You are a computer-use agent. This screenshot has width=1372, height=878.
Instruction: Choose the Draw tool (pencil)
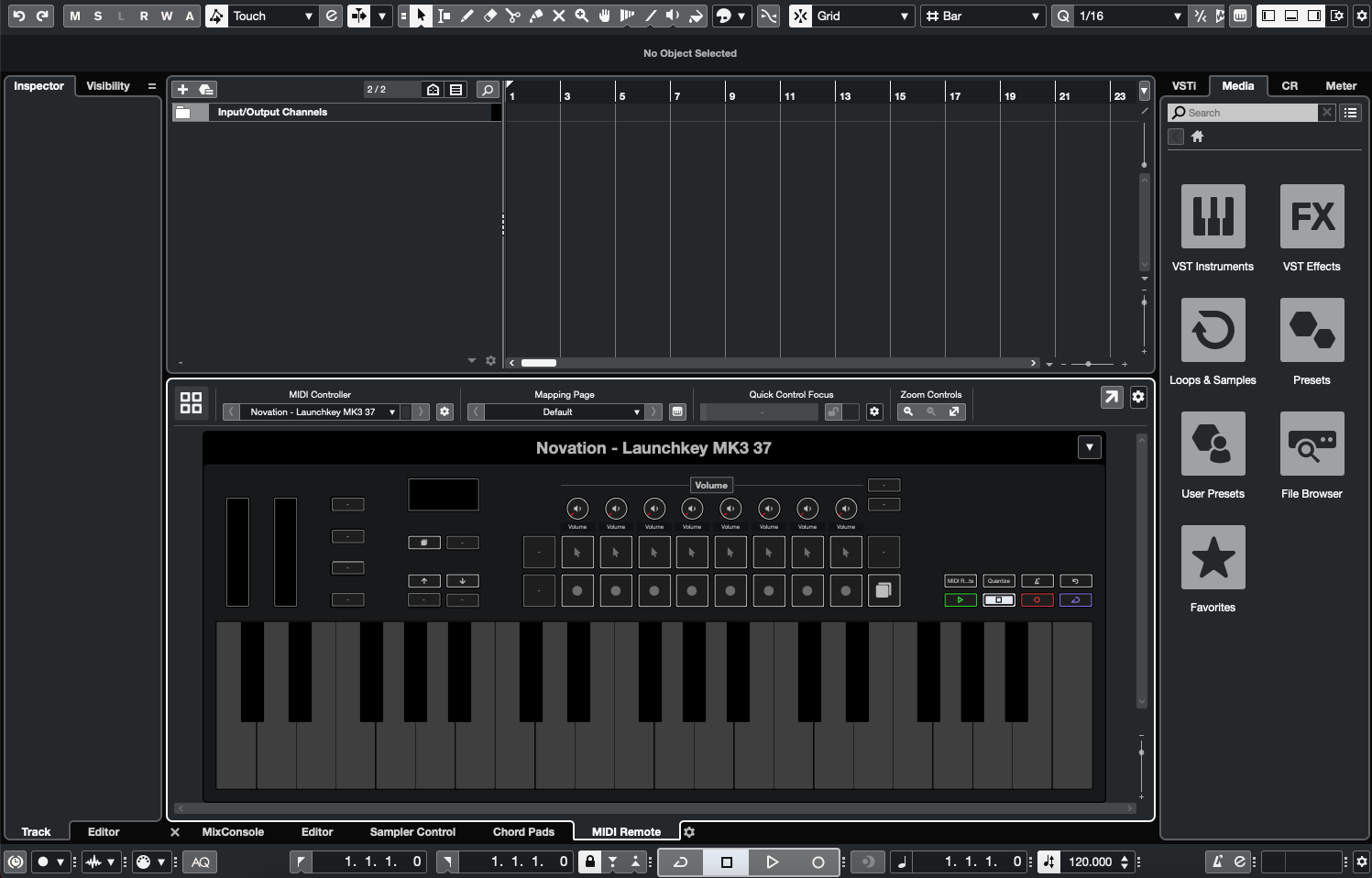(x=466, y=16)
